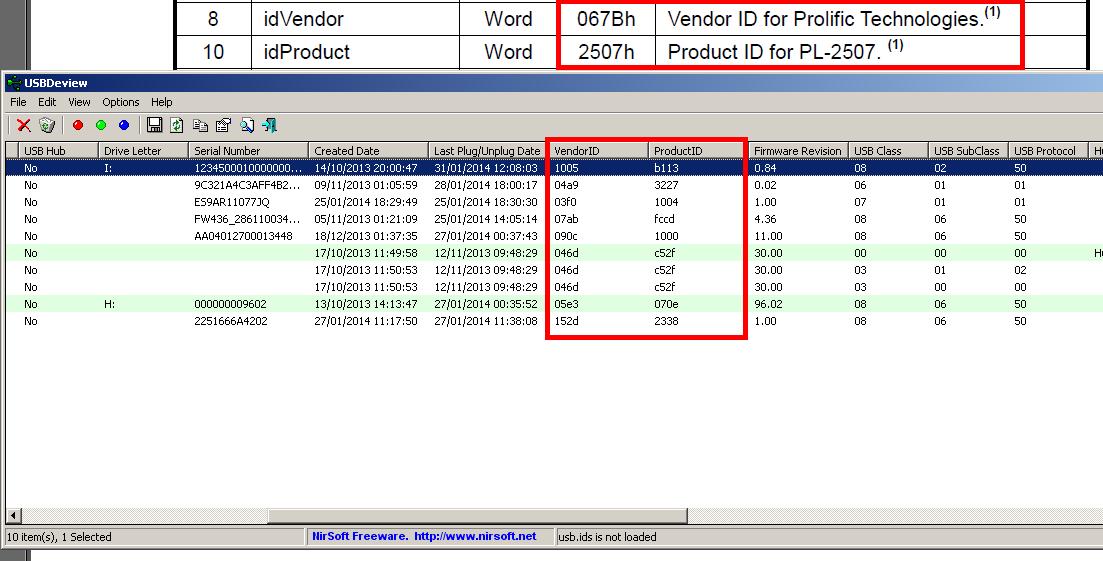Click vendor ID 03f0 cell
1103x561 pixels.
click(x=566, y=202)
